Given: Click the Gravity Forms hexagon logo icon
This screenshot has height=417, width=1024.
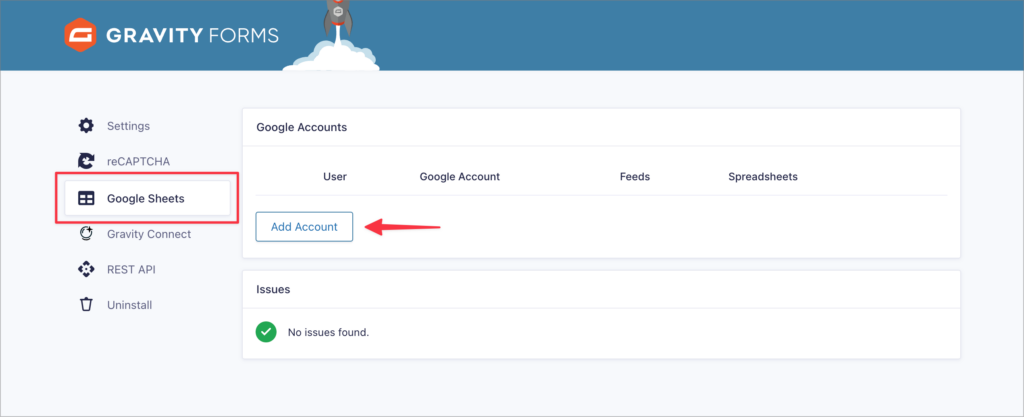Looking at the screenshot, I should pos(81,35).
